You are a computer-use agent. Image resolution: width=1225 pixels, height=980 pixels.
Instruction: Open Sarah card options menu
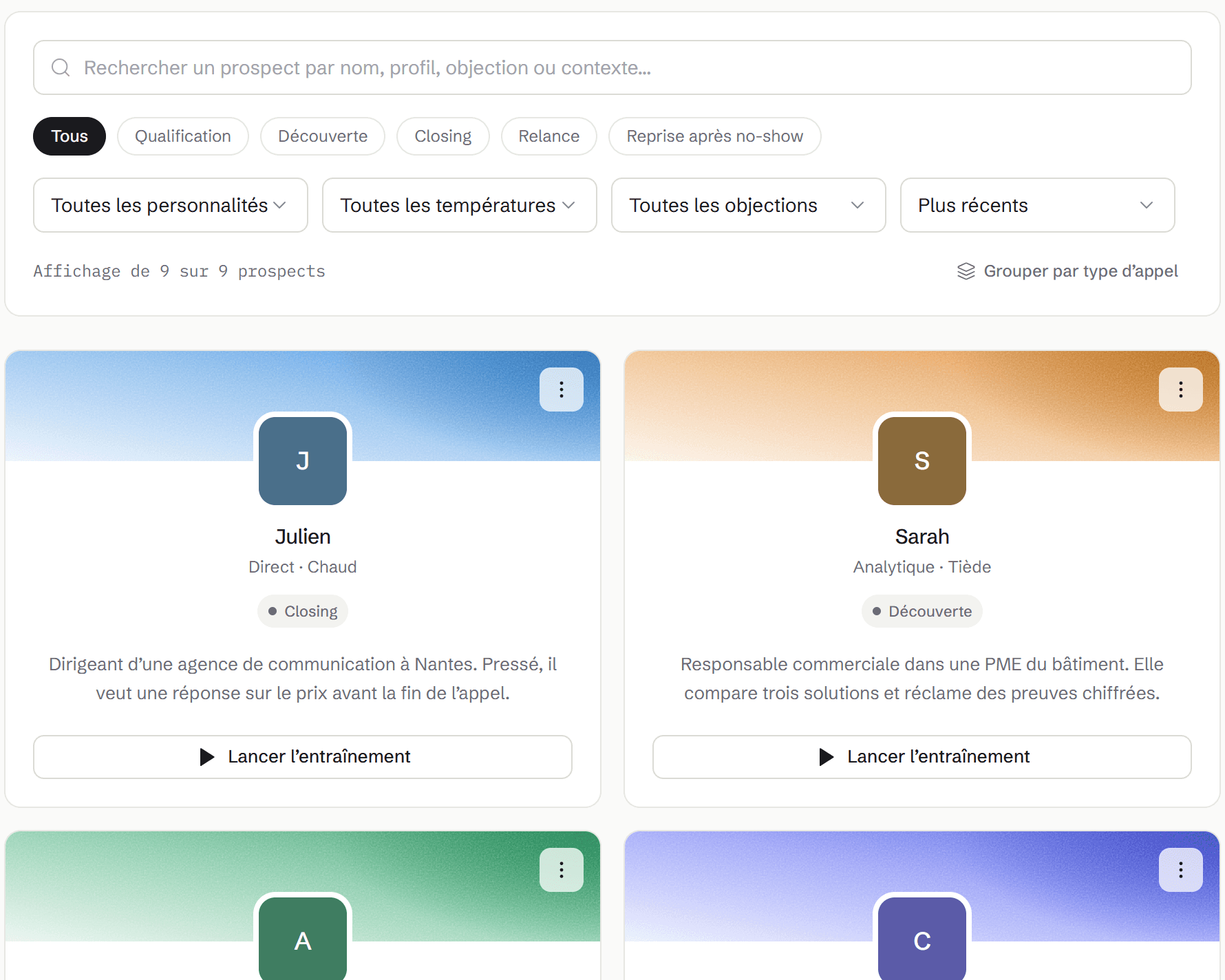[1181, 390]
